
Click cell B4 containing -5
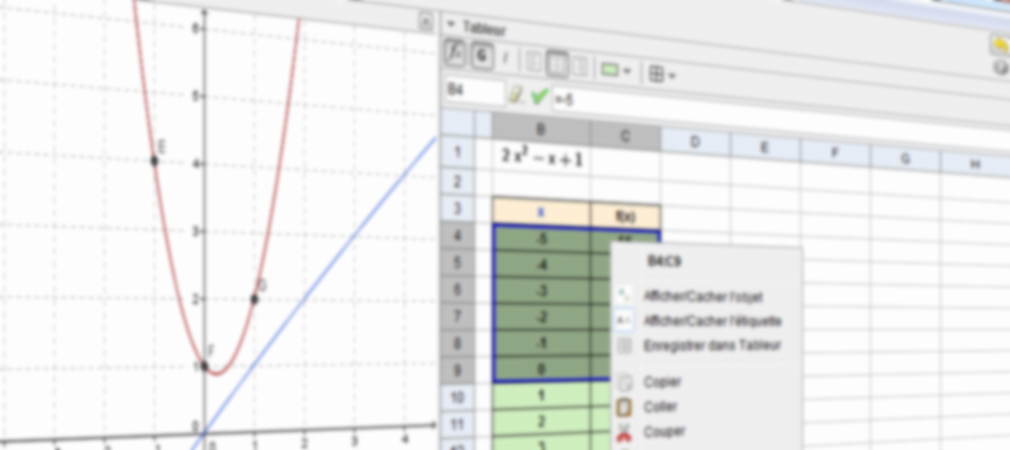[x=541, y=238]
